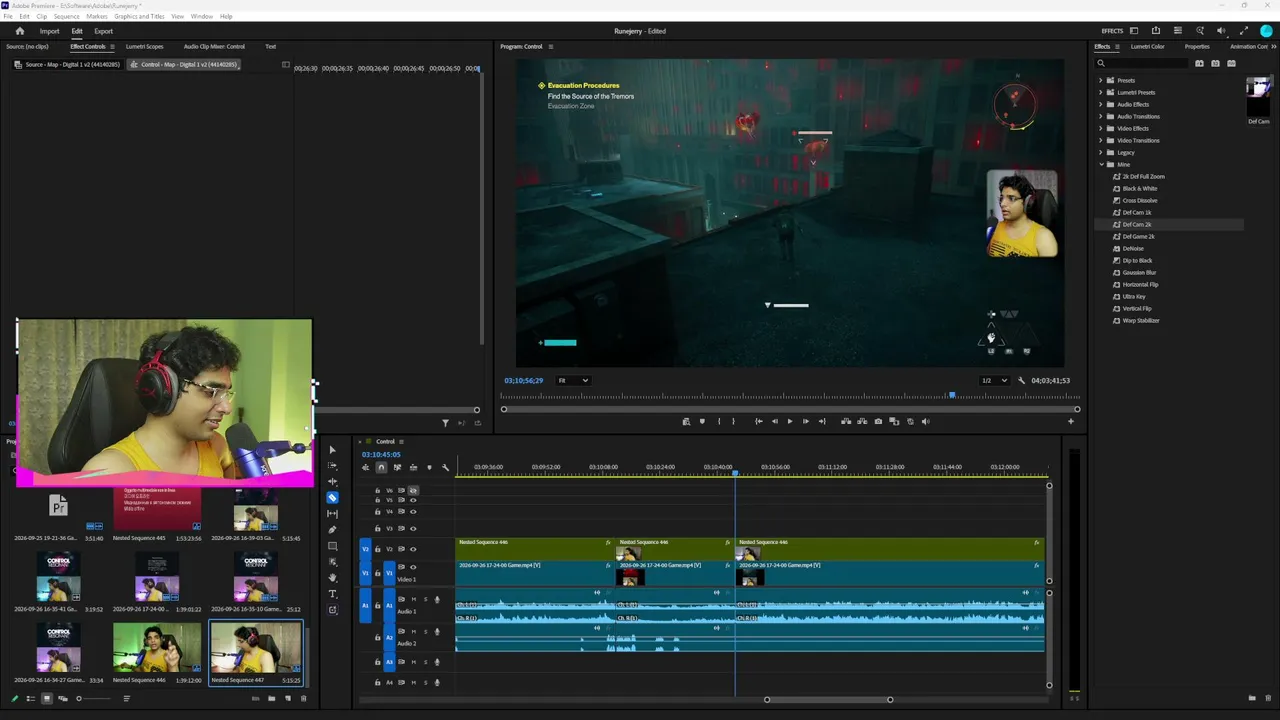This screenshot has width=1280, height=720.
Task: Toggle lock on the V3 track
Action: pos(377,528)
